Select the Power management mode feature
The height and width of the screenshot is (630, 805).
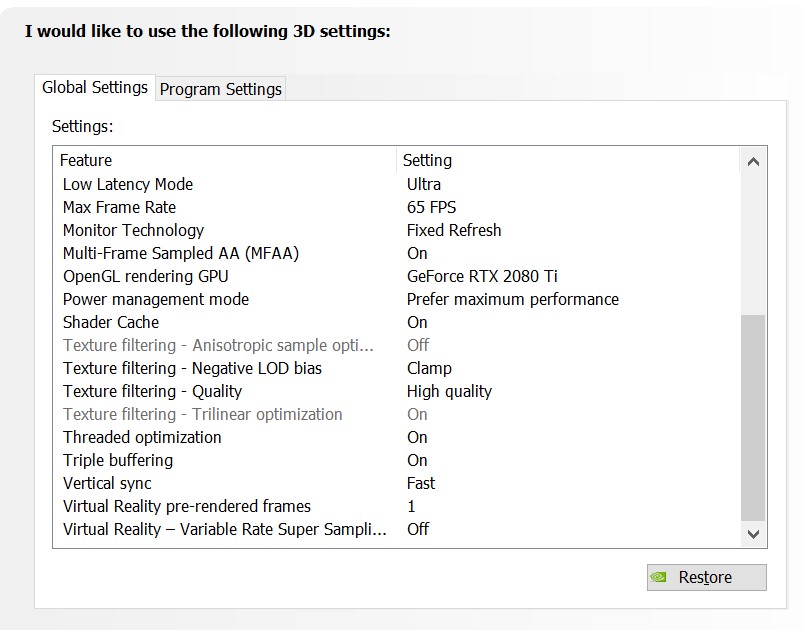(x=156, y=299)
